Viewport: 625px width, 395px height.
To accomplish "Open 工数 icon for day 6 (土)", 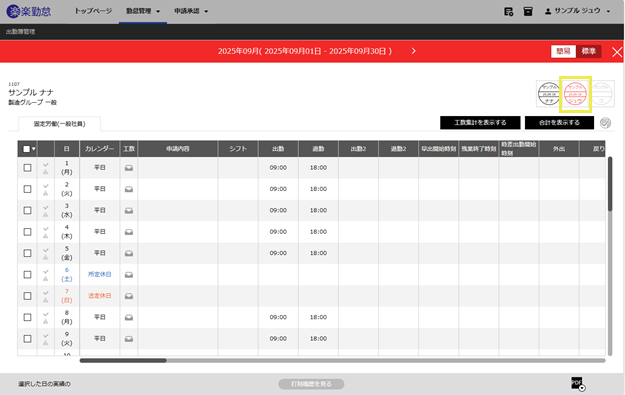I will coord(129,275).
